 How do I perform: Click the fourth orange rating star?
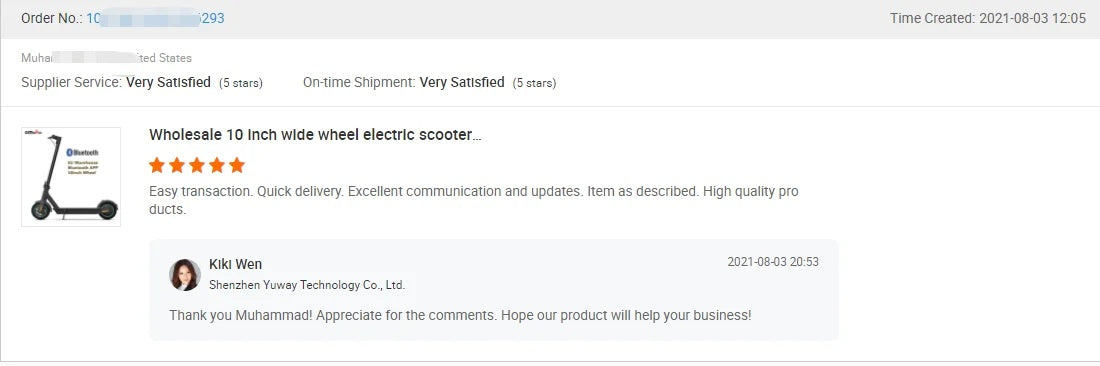pos(217,165)
